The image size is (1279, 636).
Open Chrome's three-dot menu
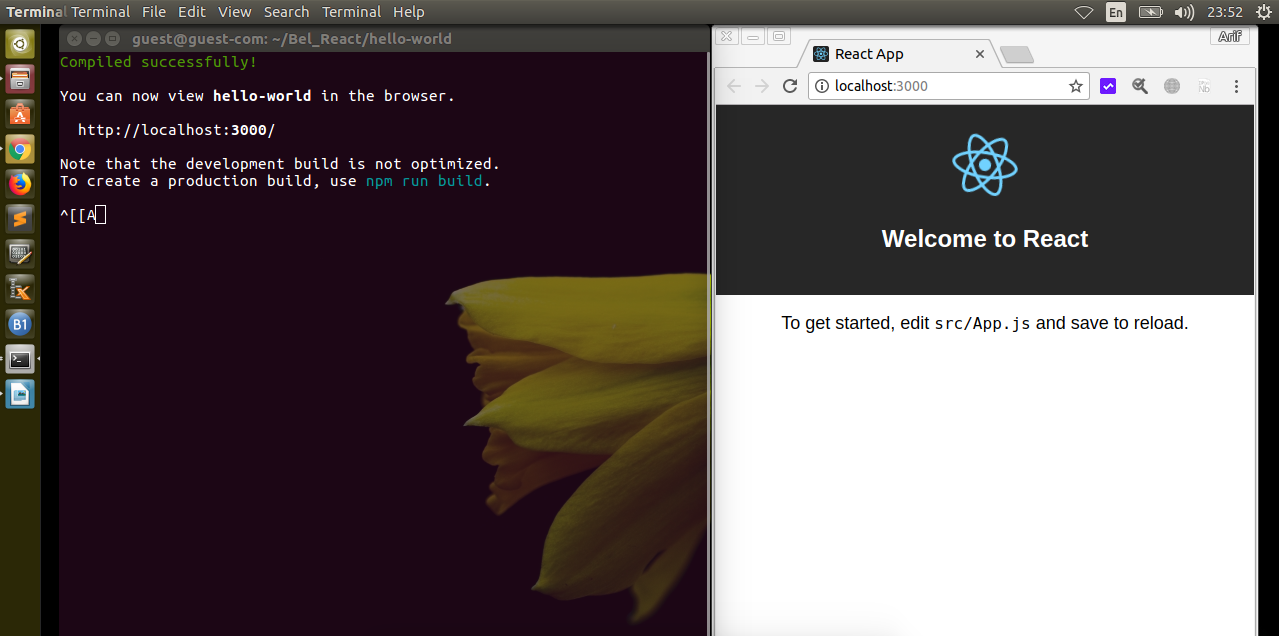(x=1237, y=86)
